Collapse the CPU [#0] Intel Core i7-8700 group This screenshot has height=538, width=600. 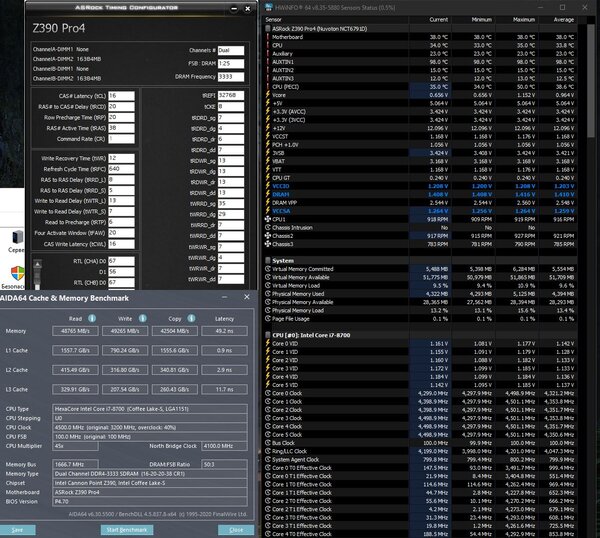coord(268,335)
